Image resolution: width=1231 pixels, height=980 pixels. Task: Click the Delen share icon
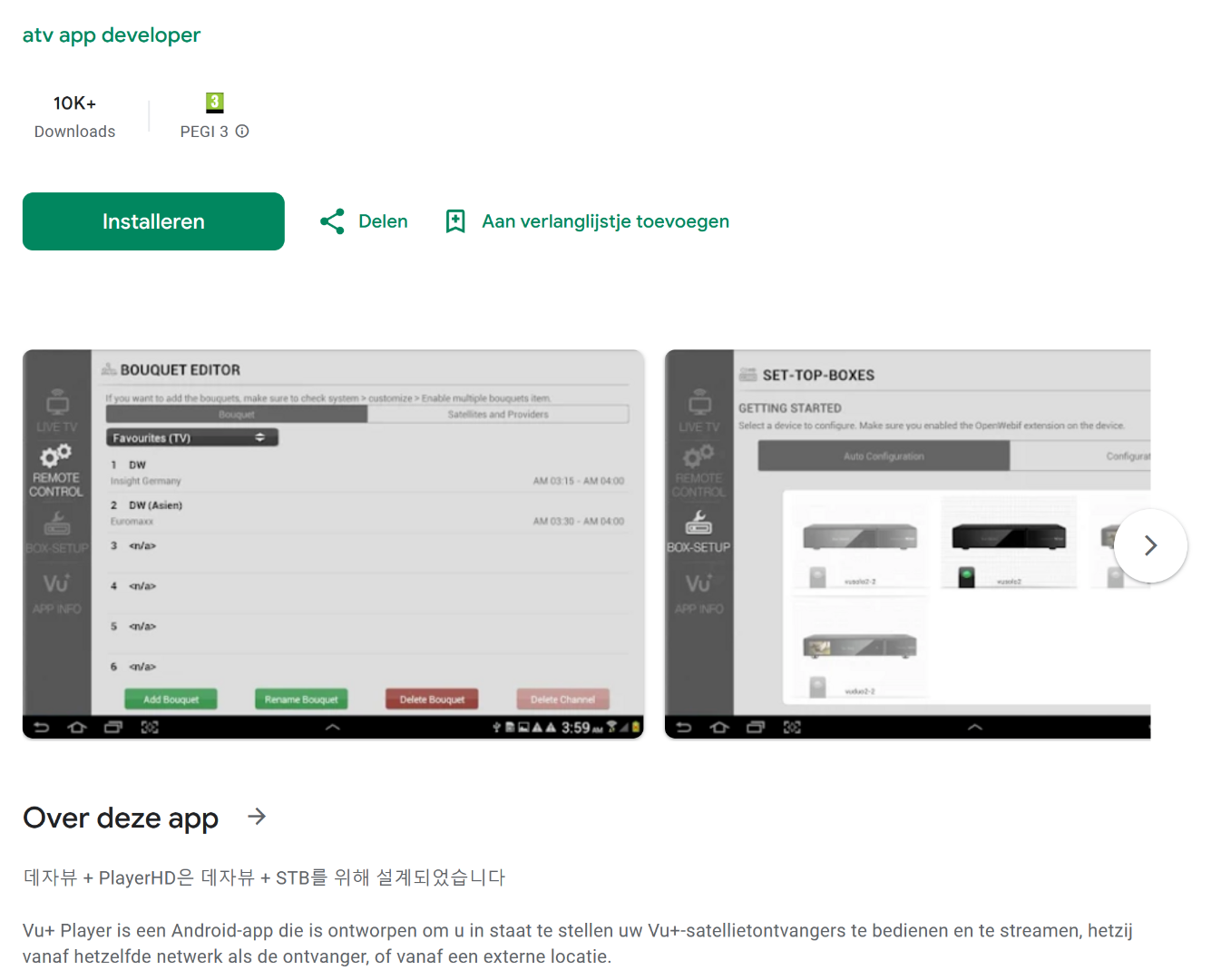[332, 221]
